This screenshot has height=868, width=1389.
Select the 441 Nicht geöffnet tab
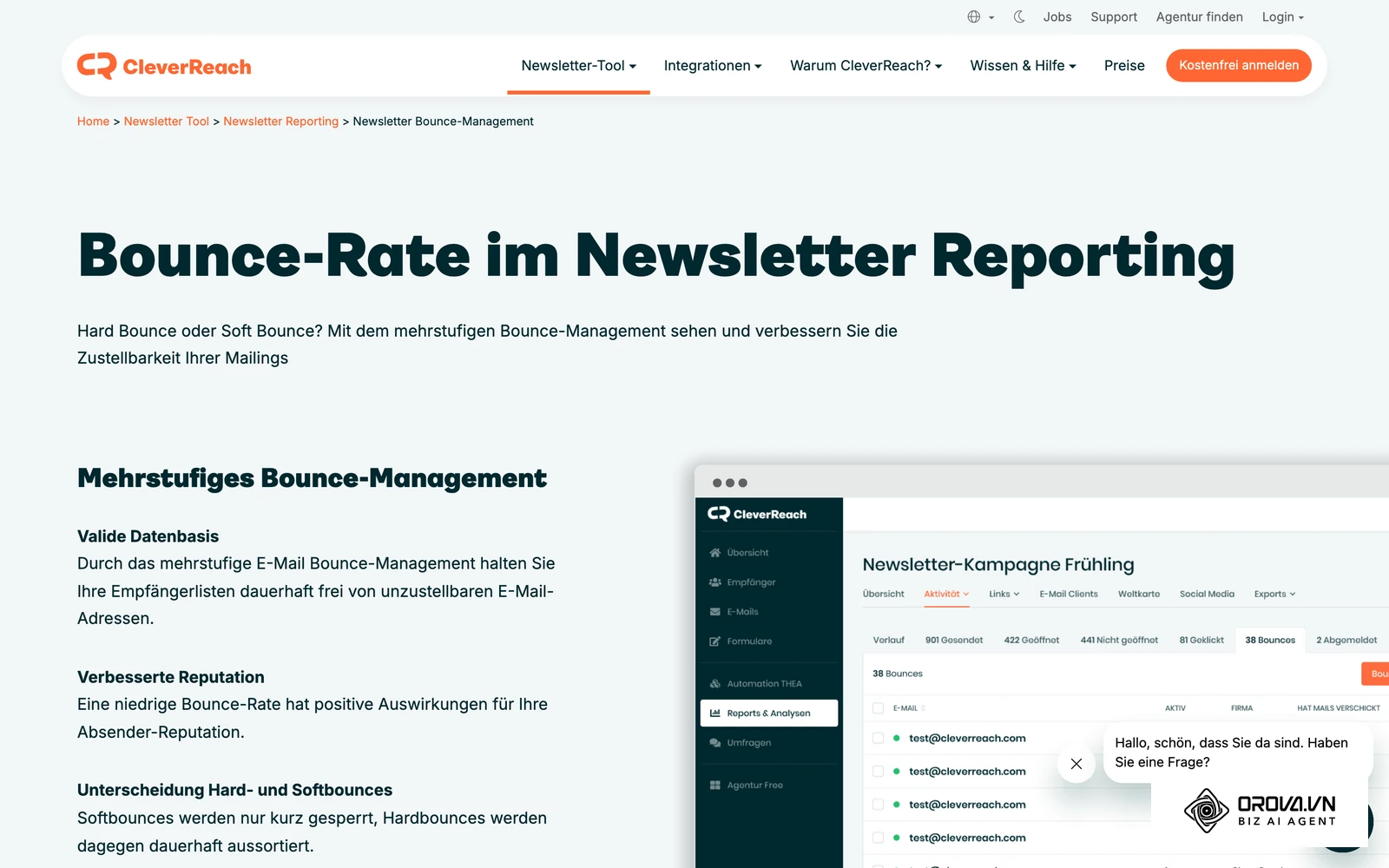tap(1119, 641)
